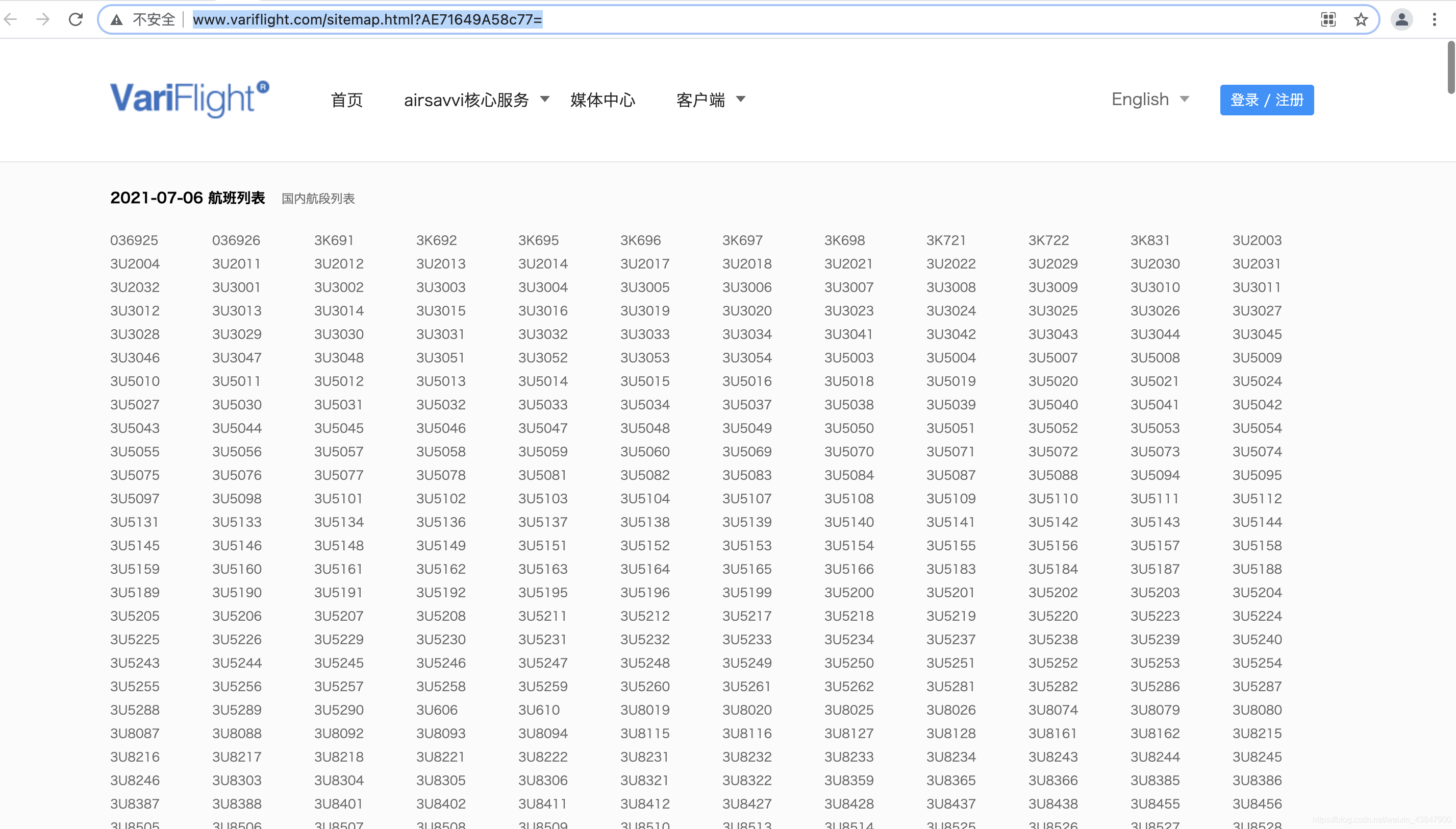
Task: Open flight 3U2003 link
Action: 1257,240
